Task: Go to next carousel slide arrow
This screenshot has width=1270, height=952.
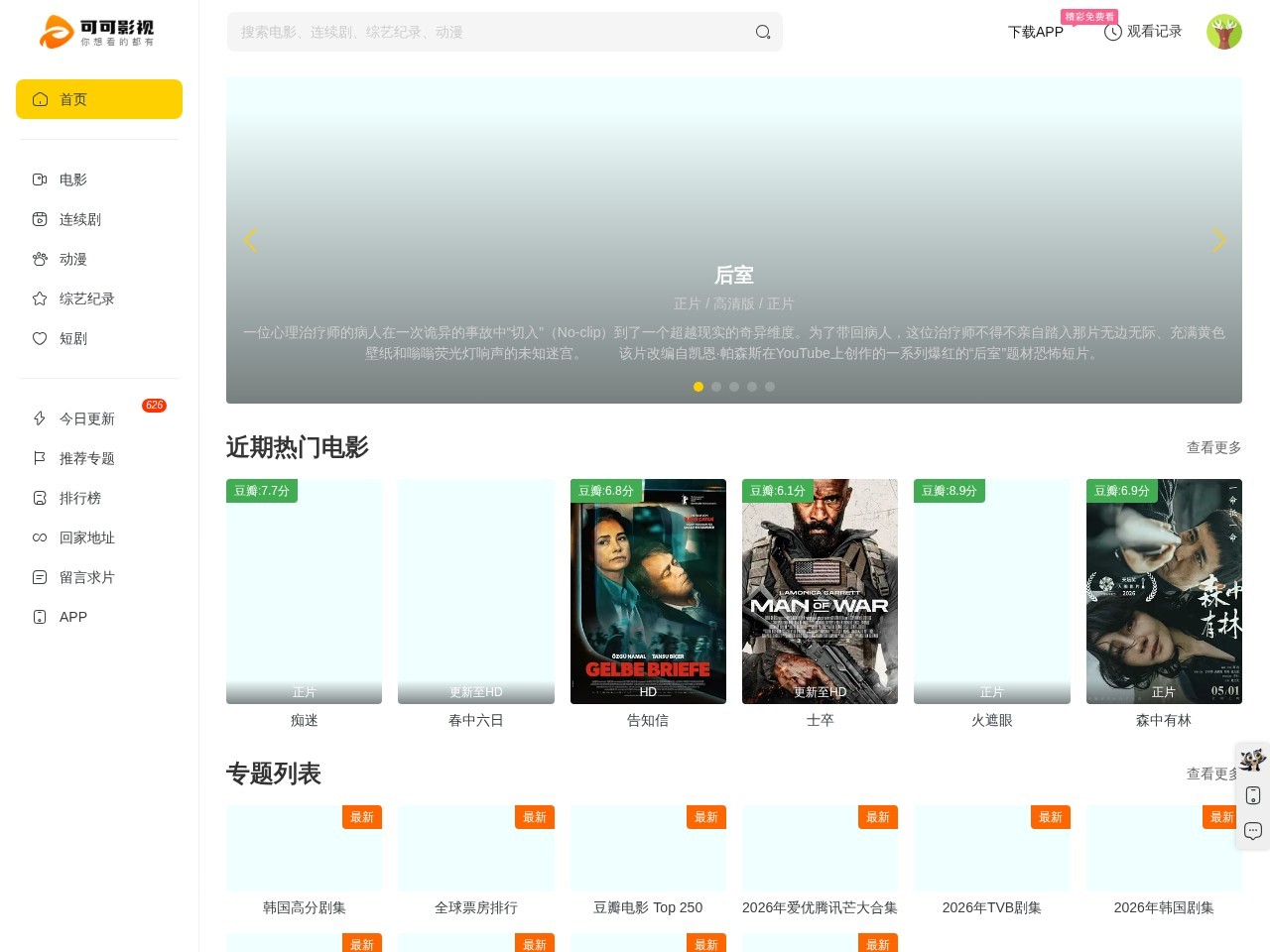Action: coord(1218,240)
